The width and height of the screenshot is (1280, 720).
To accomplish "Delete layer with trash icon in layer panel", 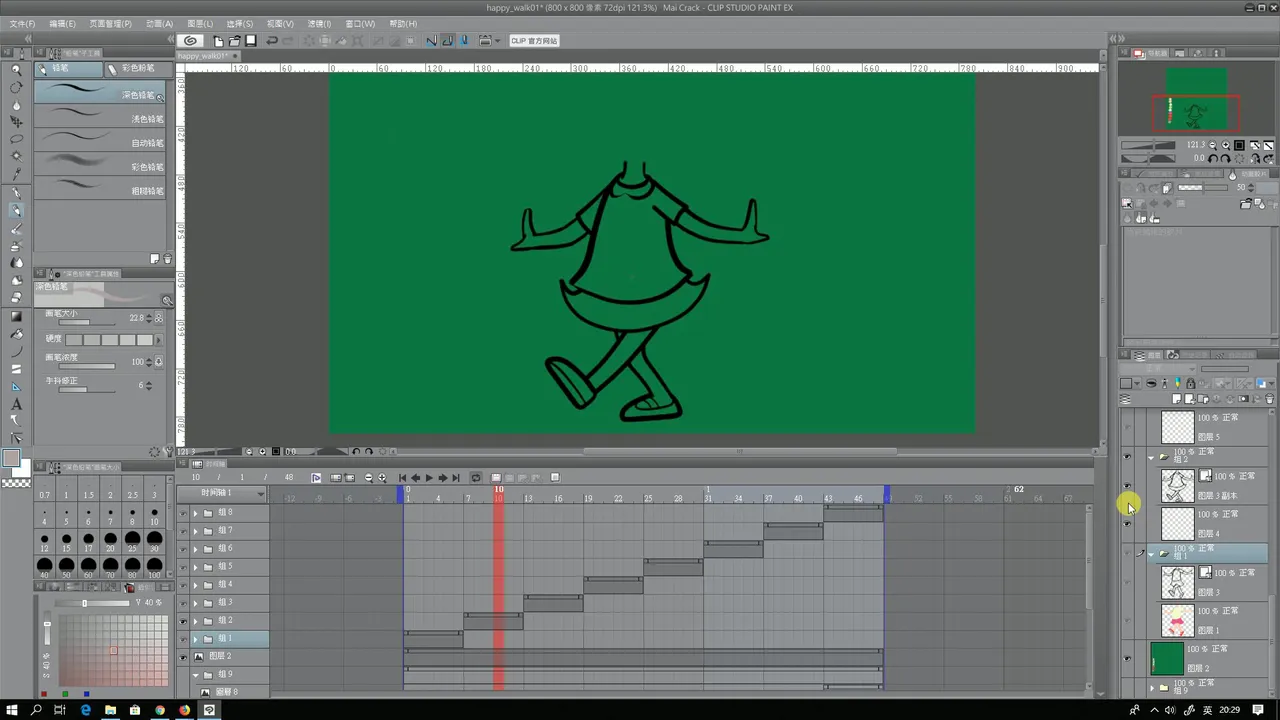I will pyautogui.click(x=1270, y=399).
